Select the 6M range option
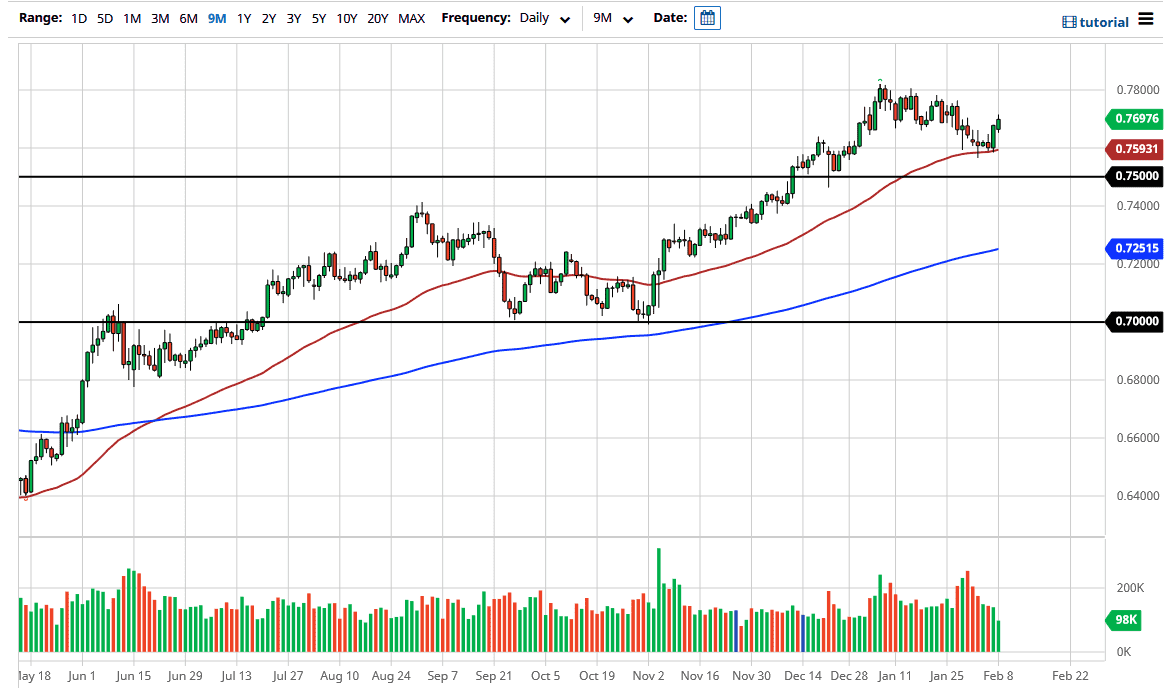 pyautogui.click(x=187, y=18)
